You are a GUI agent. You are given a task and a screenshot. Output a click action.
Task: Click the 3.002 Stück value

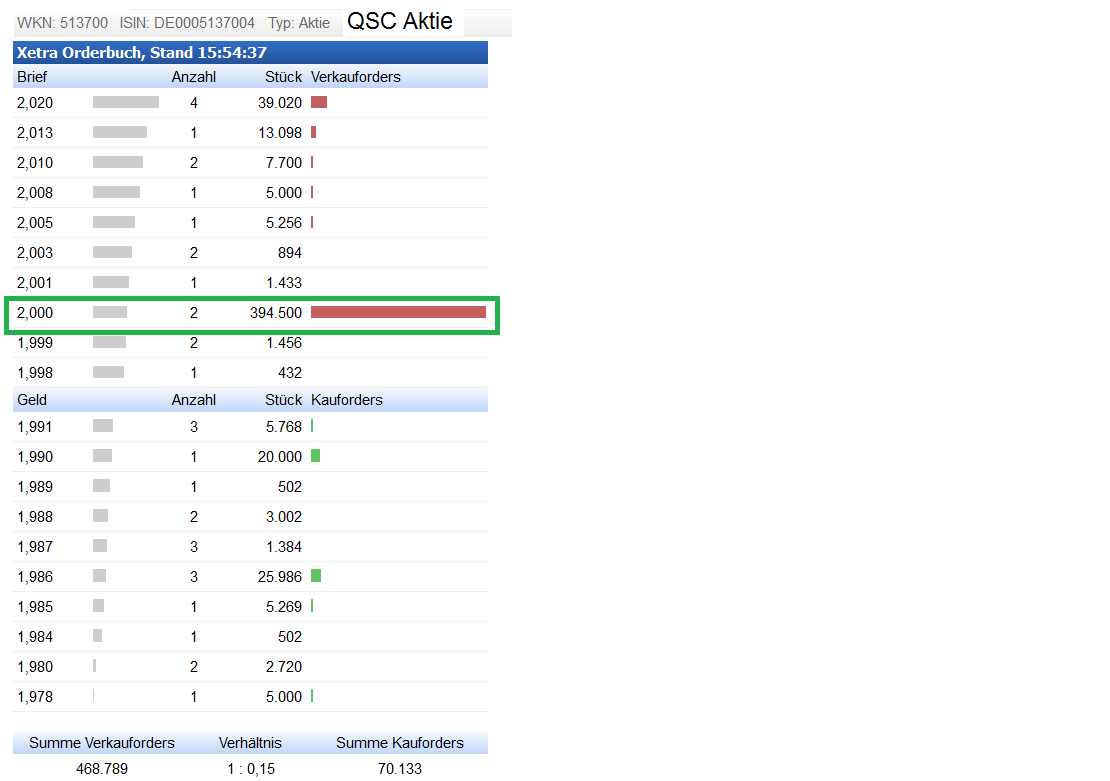pos(284,517)
